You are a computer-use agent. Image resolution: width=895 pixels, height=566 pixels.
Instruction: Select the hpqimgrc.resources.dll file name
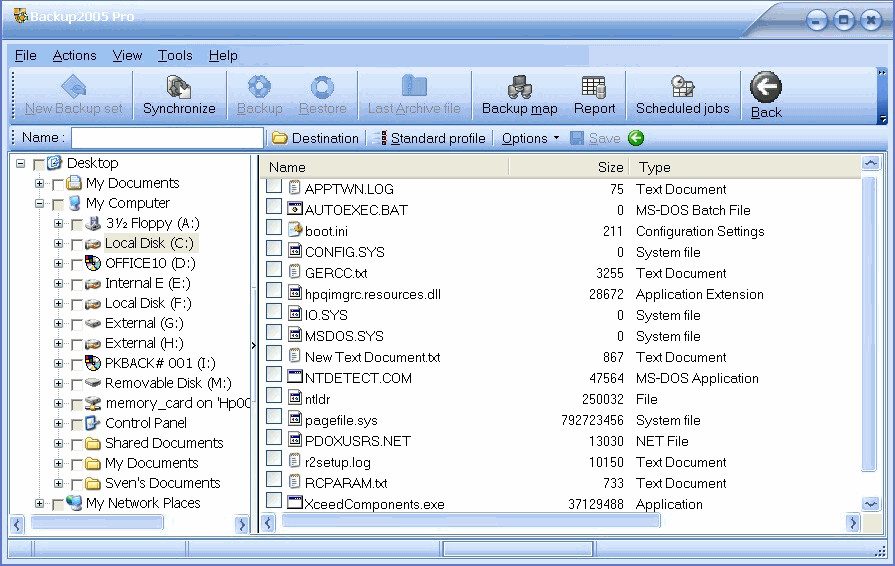373,294
